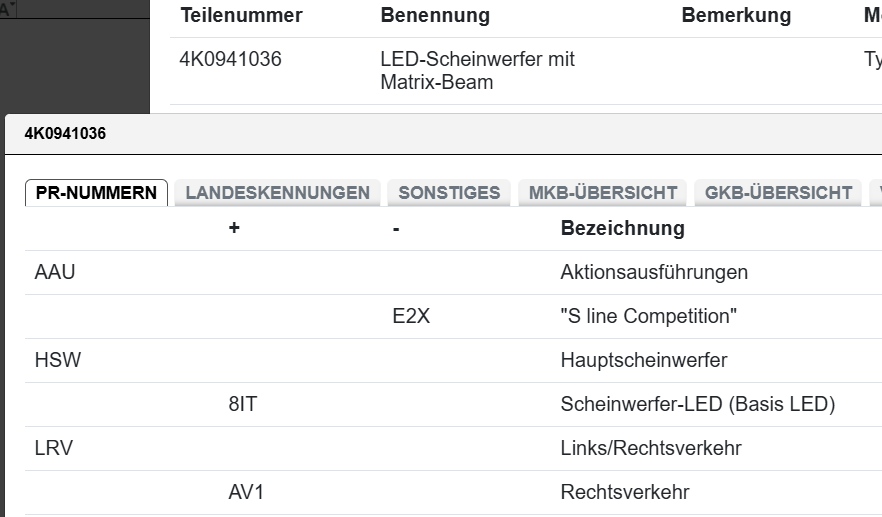The image size is (882, 517).
Task: Click the Bemerkung column header
Action: tap(736, 16)
